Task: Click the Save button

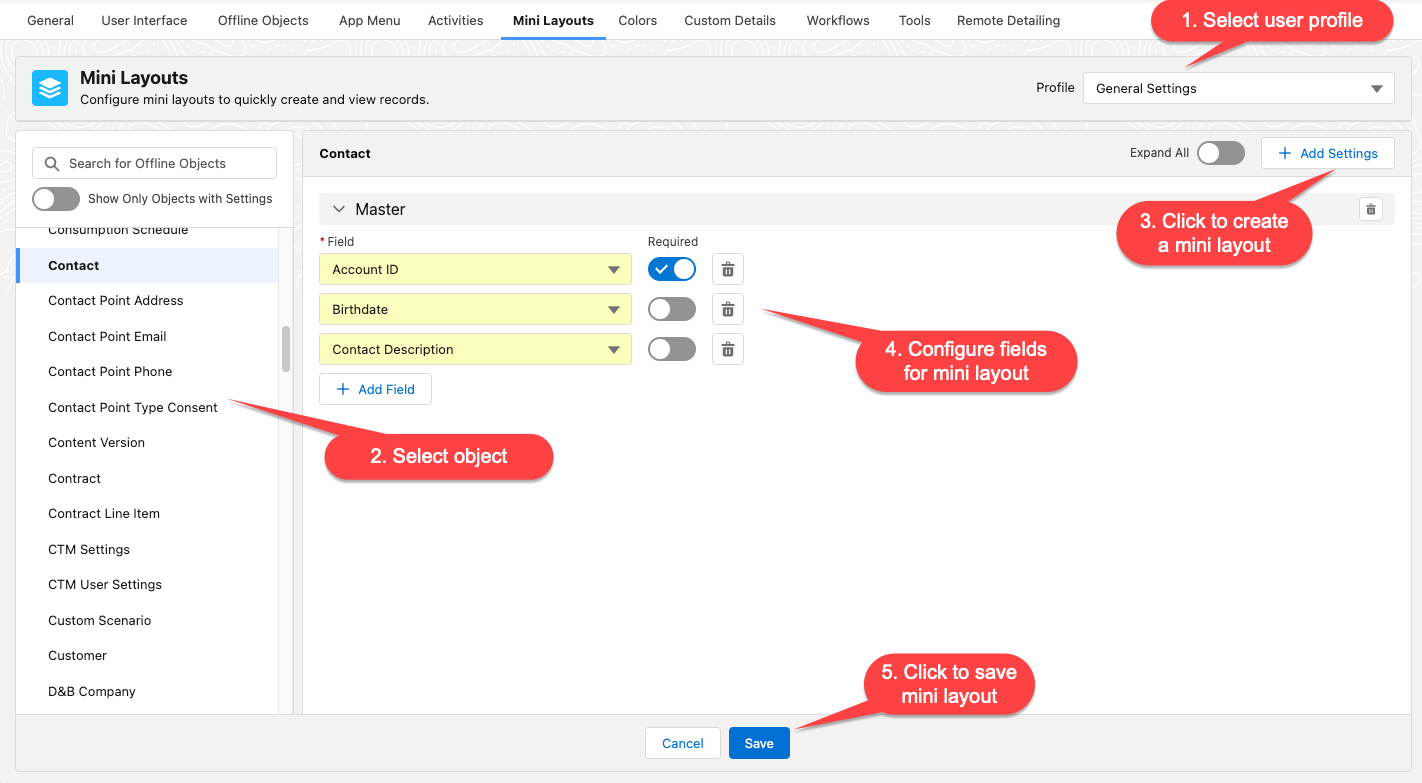Action: [758, 743]
